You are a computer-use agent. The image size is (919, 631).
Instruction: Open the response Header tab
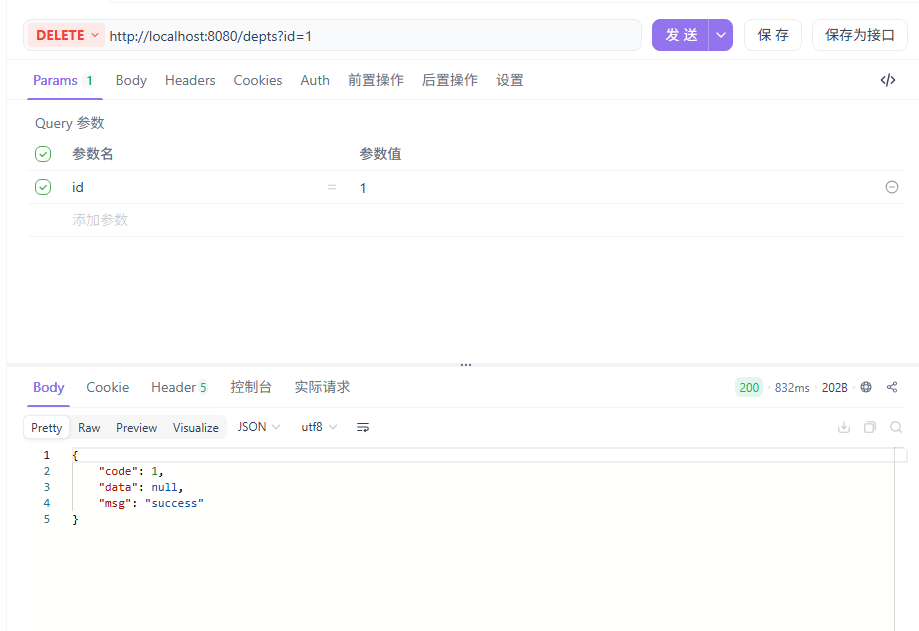(179, 387)
